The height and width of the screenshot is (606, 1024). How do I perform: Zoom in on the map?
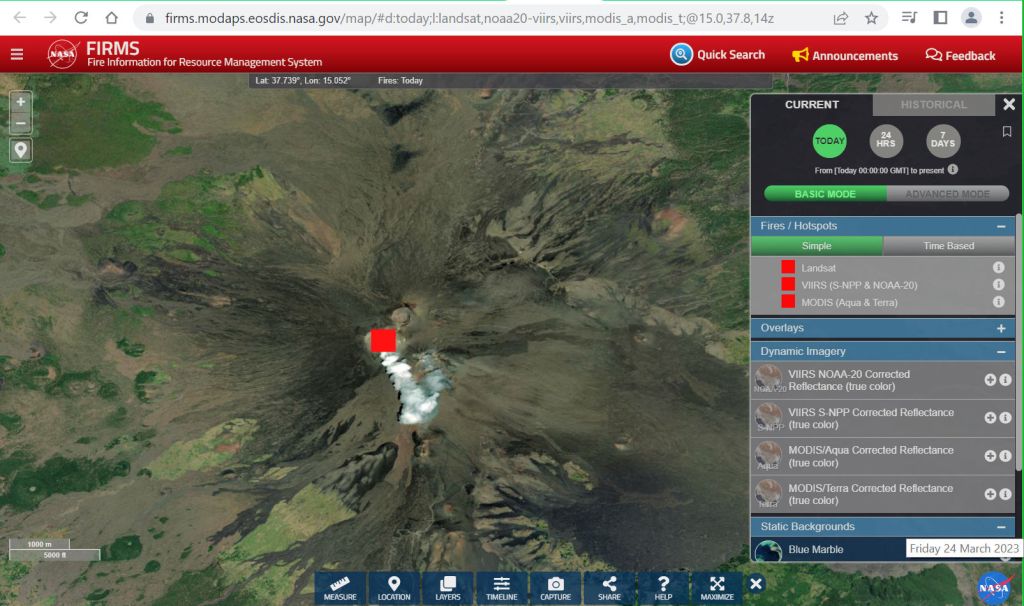pos(21,102)
